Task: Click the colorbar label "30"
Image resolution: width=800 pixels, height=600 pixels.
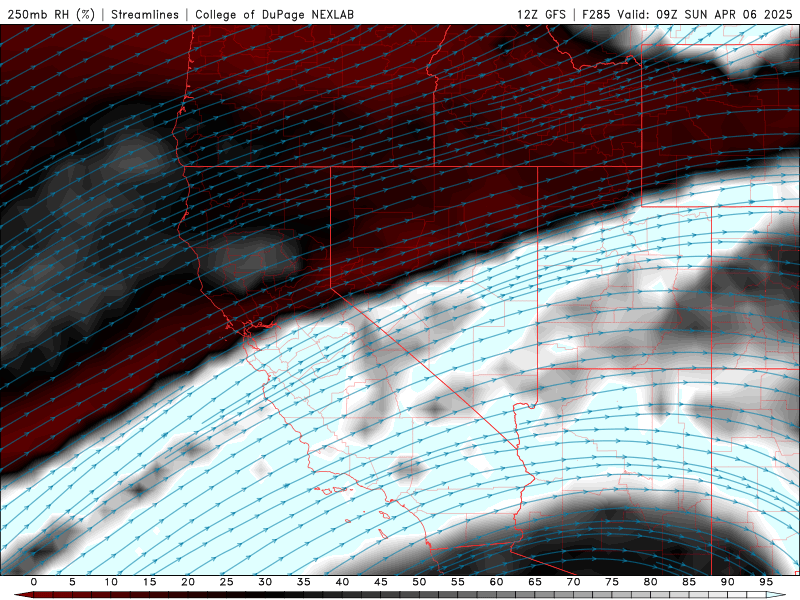Action: [x=265, y=582]
